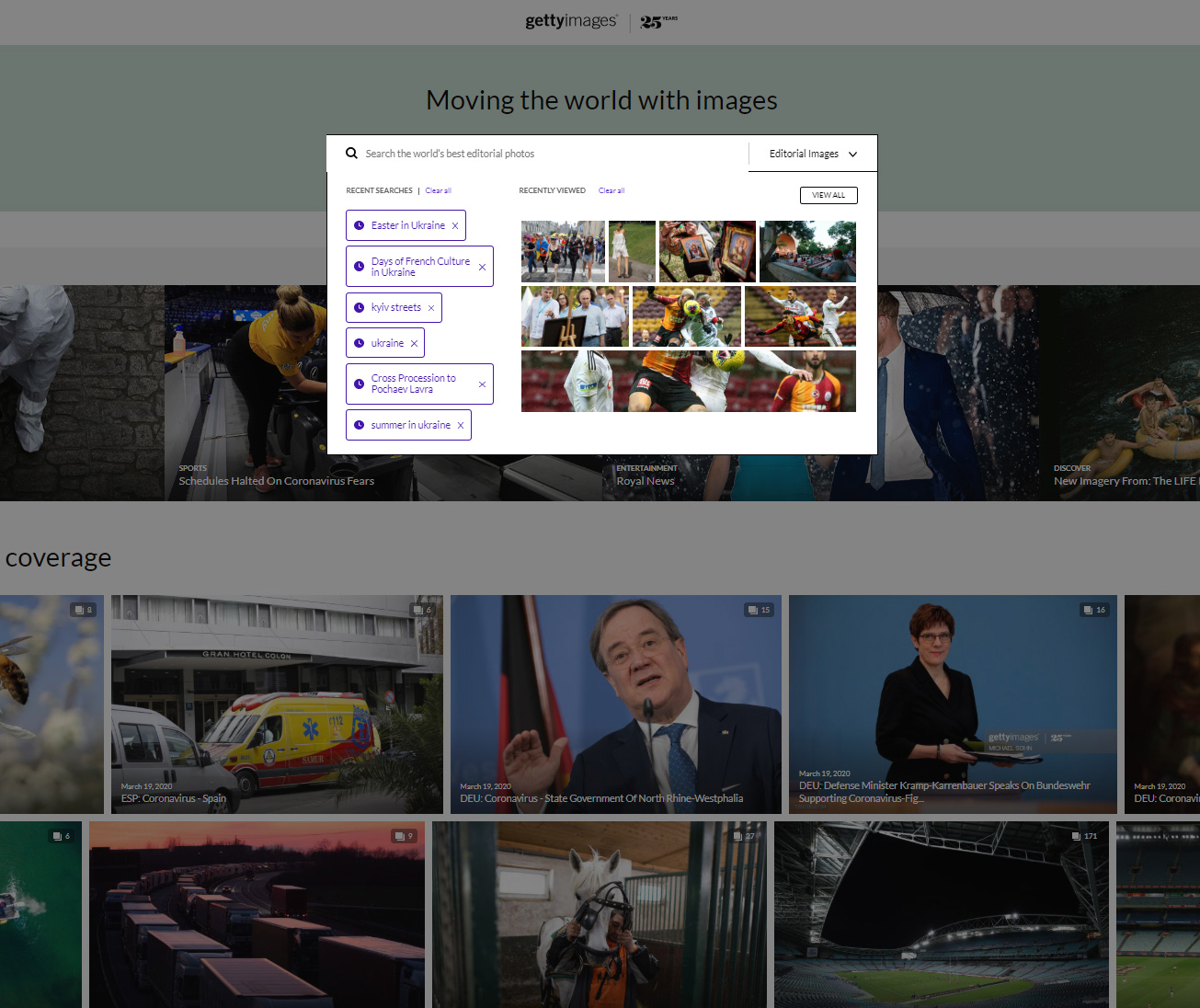Delete the 'kyiv streets' recent search

pos(431,308)
